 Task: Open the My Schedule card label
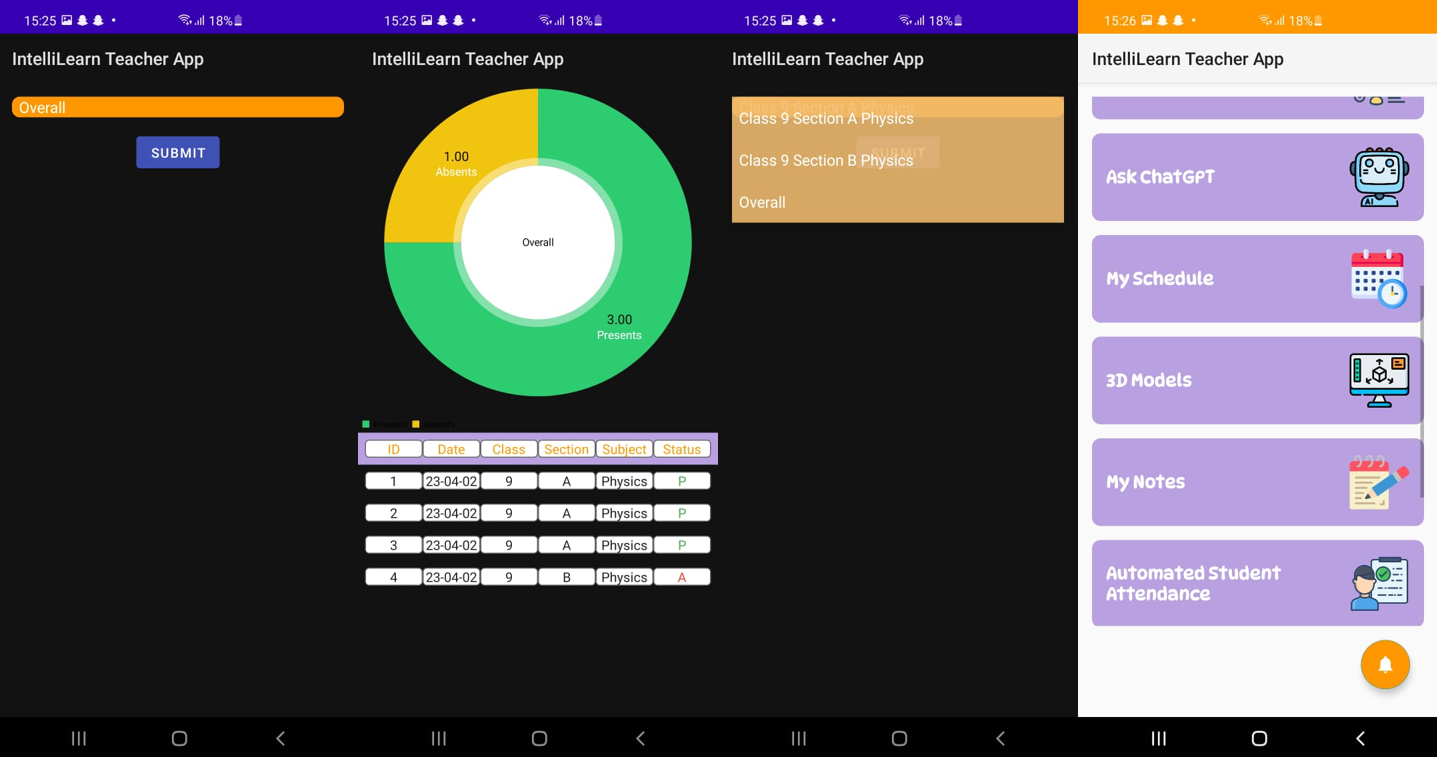pyautogui.click(x=1160, y=279)
